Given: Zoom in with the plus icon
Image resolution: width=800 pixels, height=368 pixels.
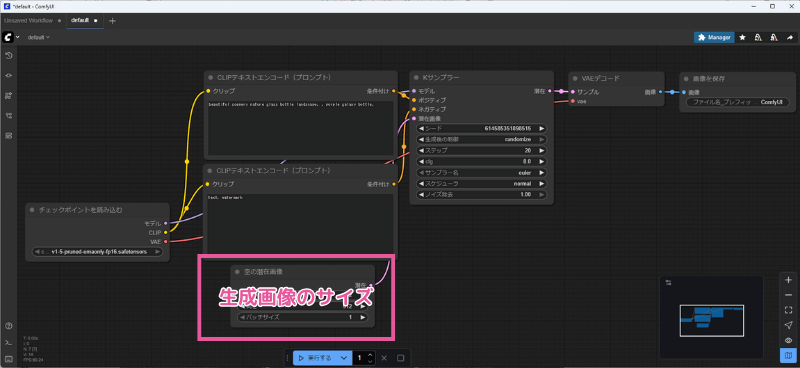Looking at the screenshot, I should (x=788, y=280).
